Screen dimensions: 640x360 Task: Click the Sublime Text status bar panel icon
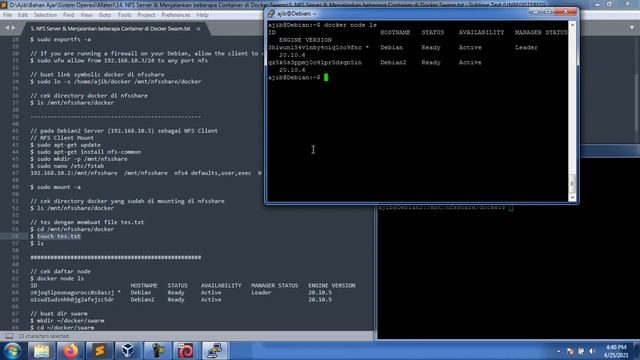[x=9, y=336]
